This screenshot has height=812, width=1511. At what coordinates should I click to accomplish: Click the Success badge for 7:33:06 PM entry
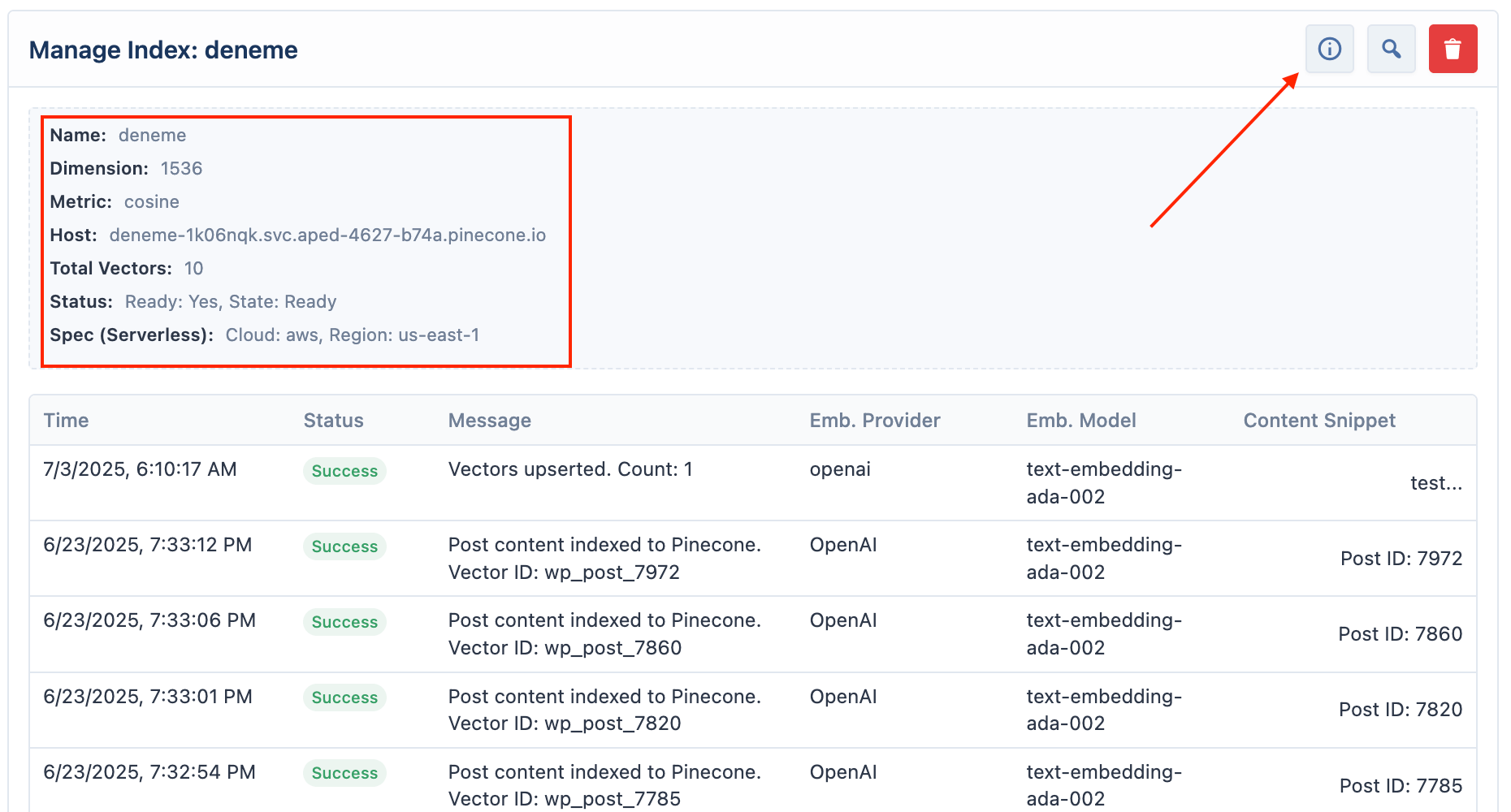coord(344,622)
